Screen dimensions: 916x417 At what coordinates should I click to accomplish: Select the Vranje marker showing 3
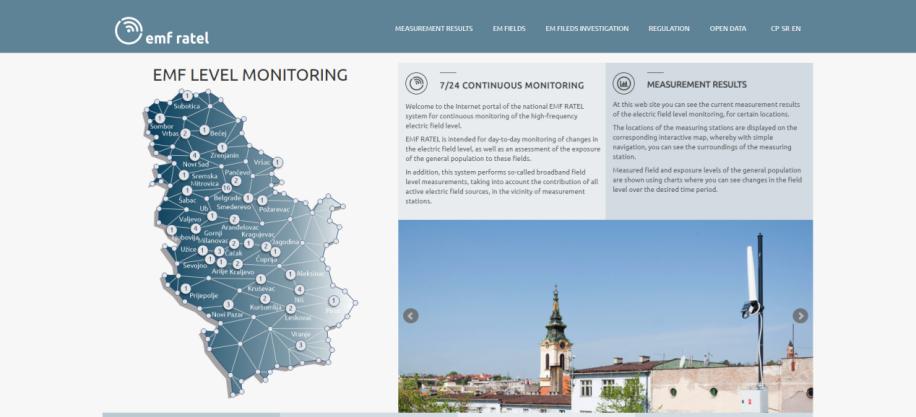point(300,345)
